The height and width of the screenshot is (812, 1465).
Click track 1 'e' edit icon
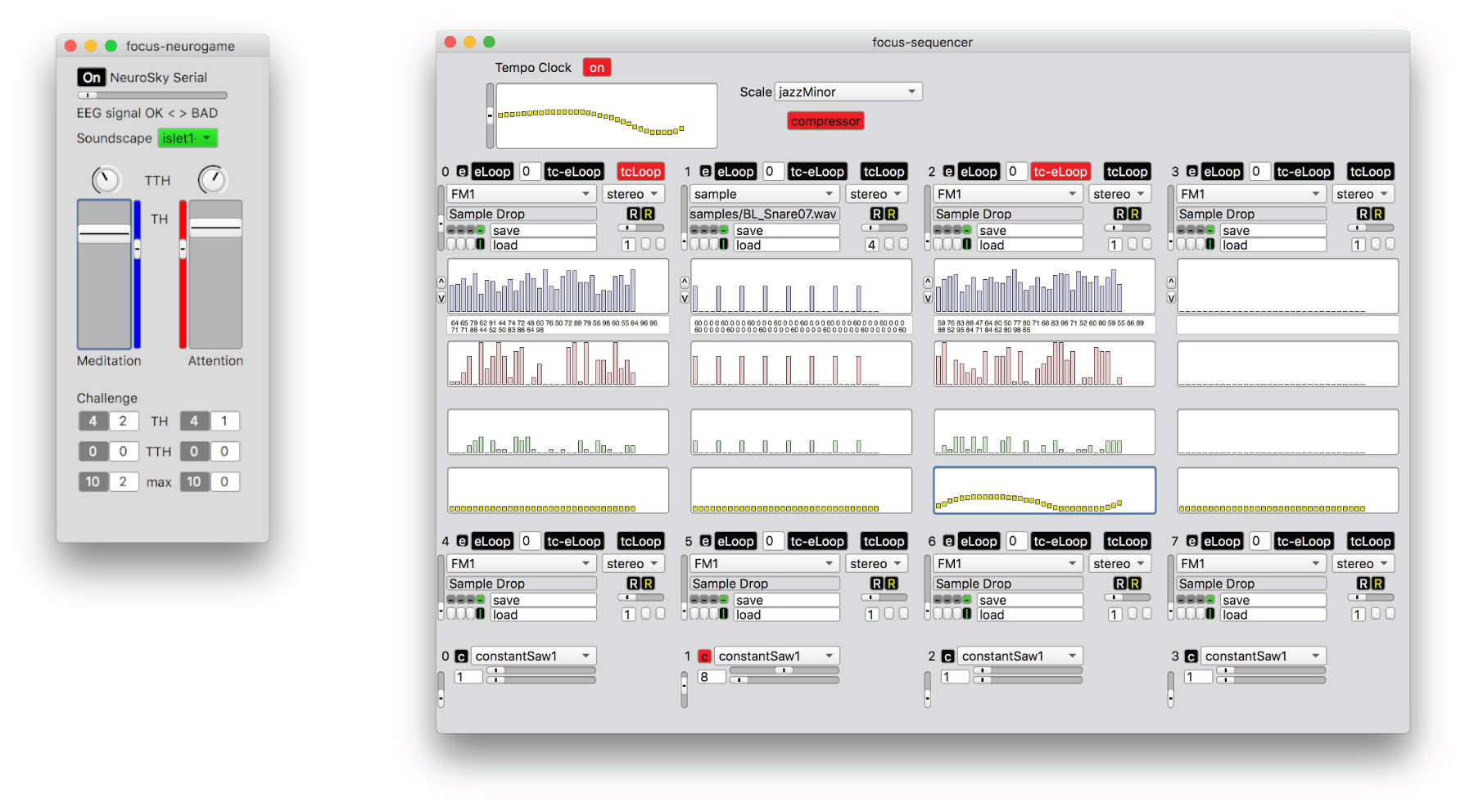point(705,172)
